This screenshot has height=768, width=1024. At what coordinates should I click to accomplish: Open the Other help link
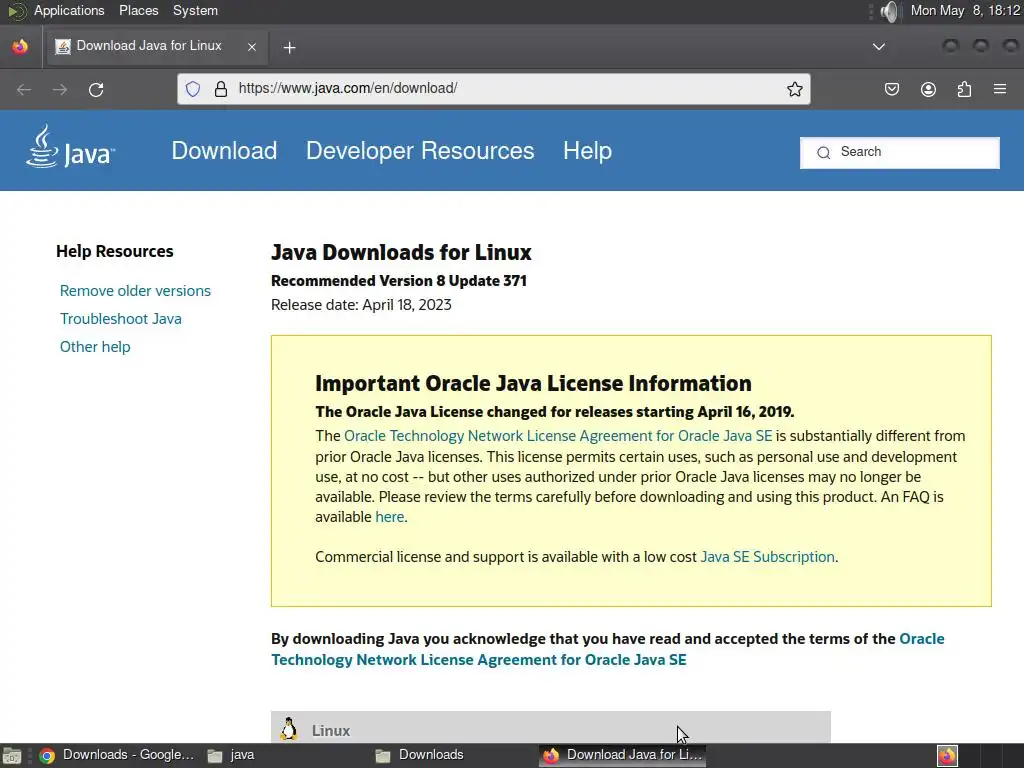click(95, 347)
